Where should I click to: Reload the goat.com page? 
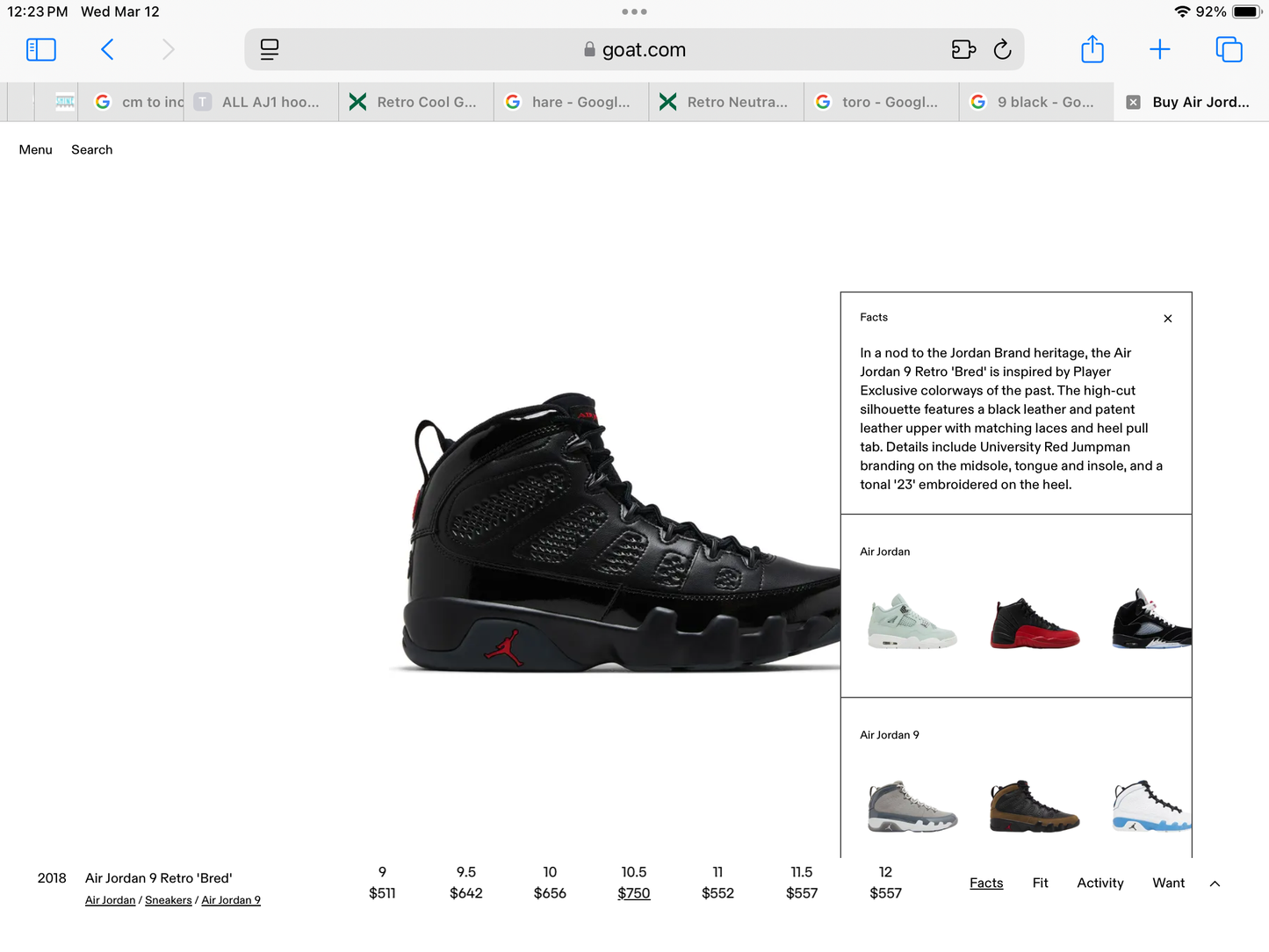1002,49
